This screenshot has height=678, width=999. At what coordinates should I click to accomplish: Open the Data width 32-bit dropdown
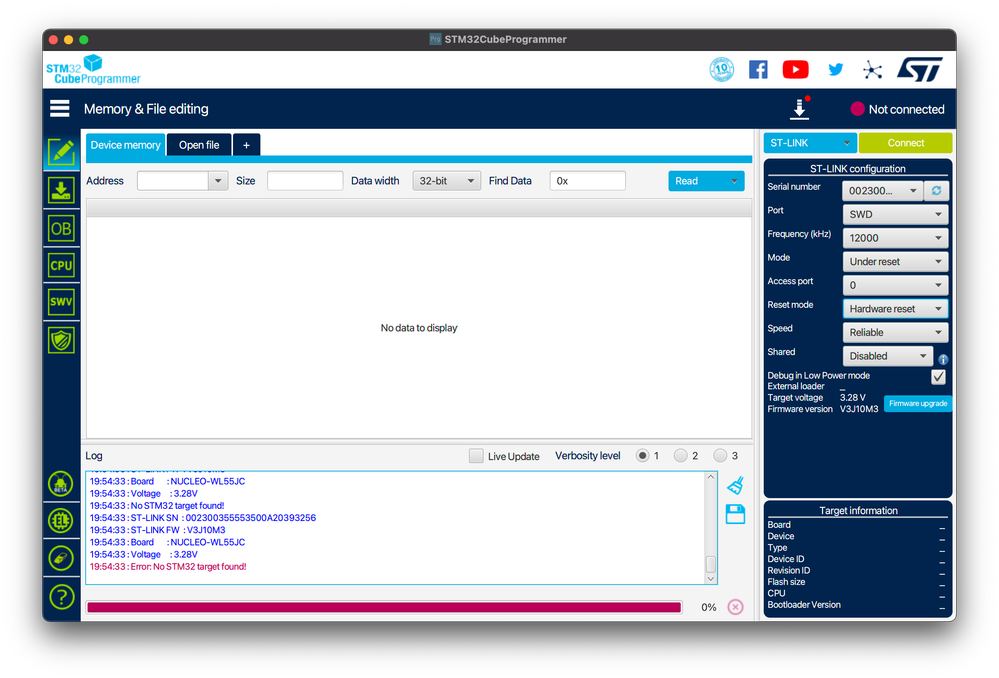click(x=447, y=181)
